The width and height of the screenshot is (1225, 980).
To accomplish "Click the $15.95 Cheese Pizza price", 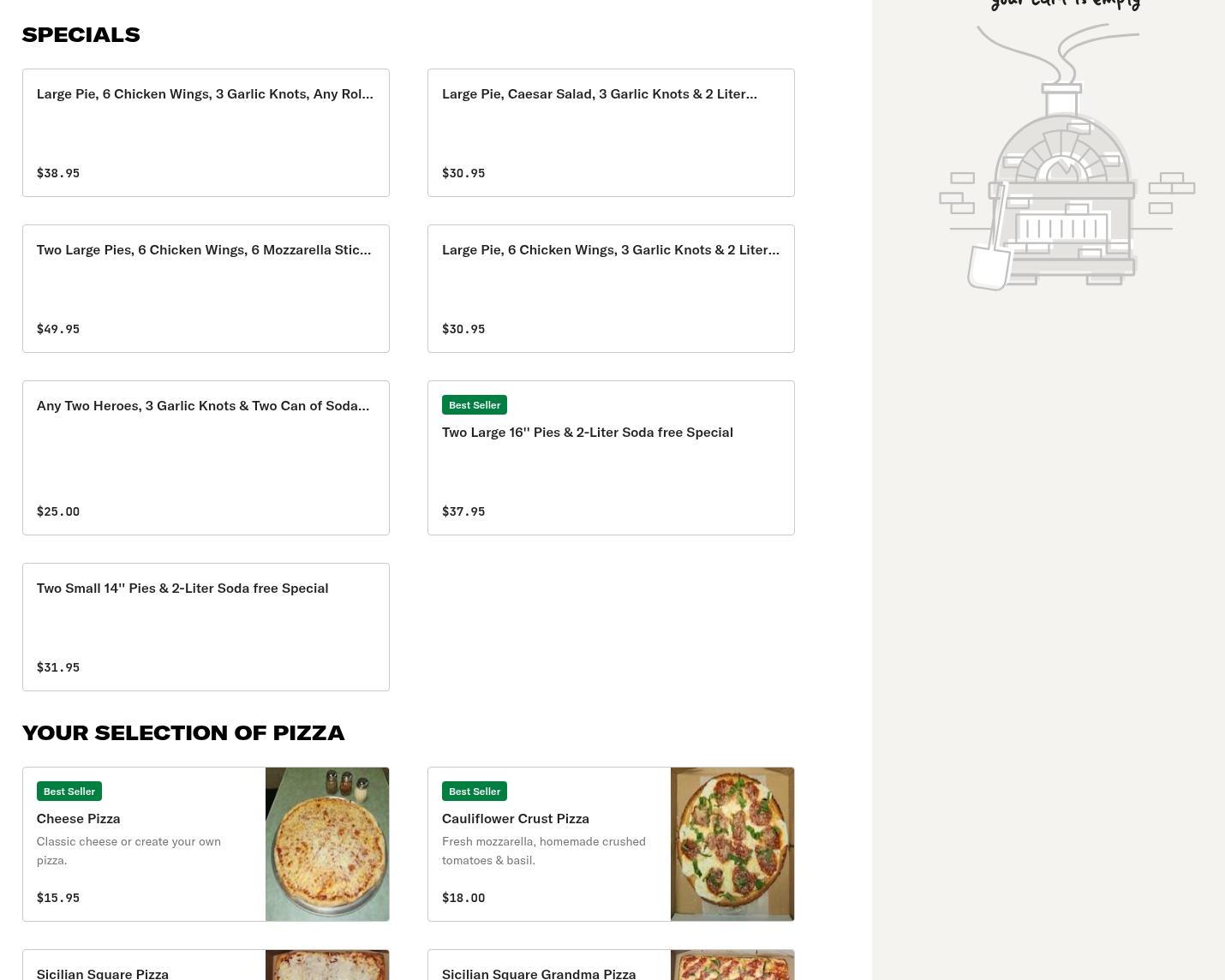I will (x=58, y=898).
